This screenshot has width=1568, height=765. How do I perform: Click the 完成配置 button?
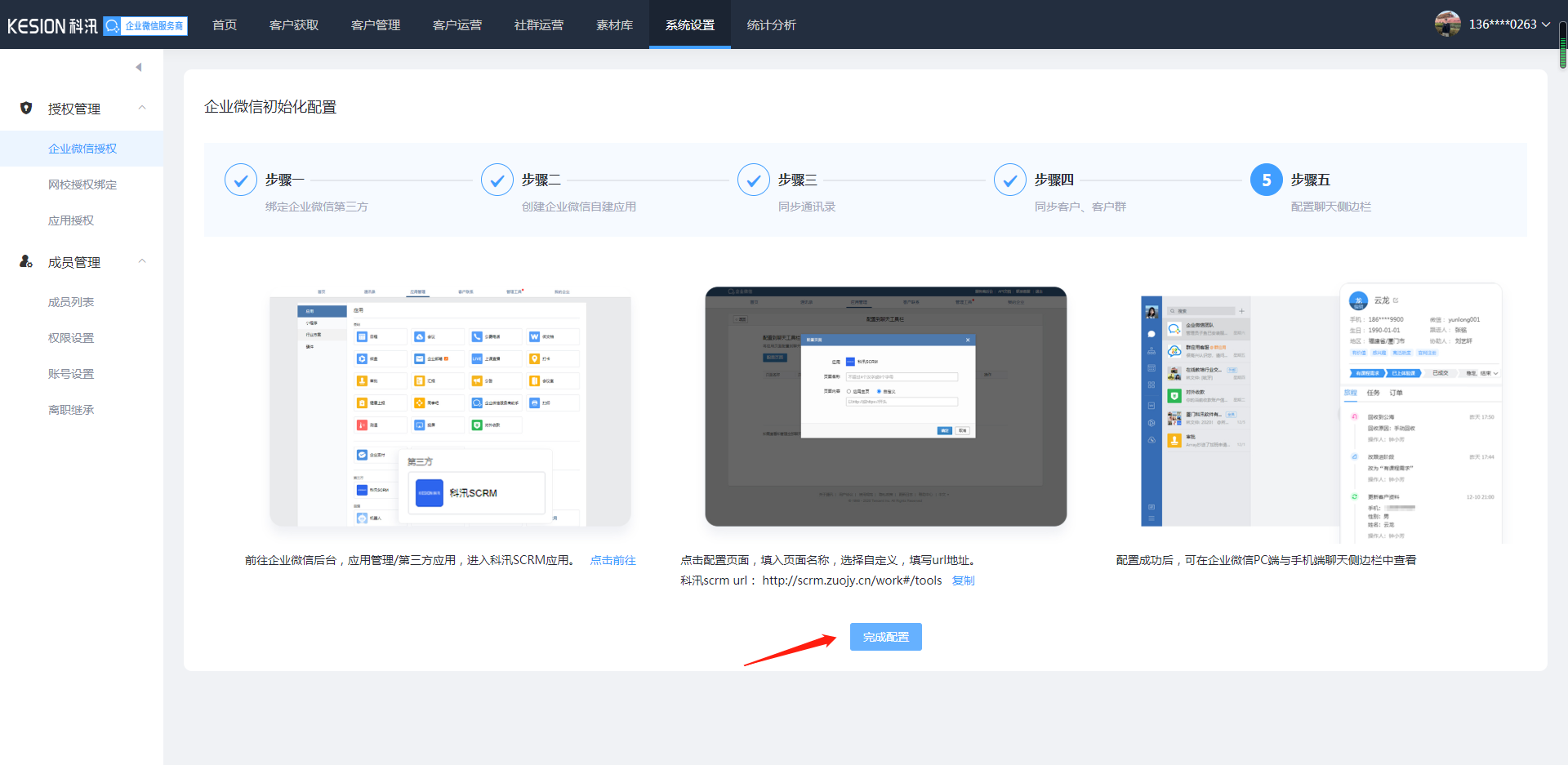pyautogui.click(x=885, y=637)
